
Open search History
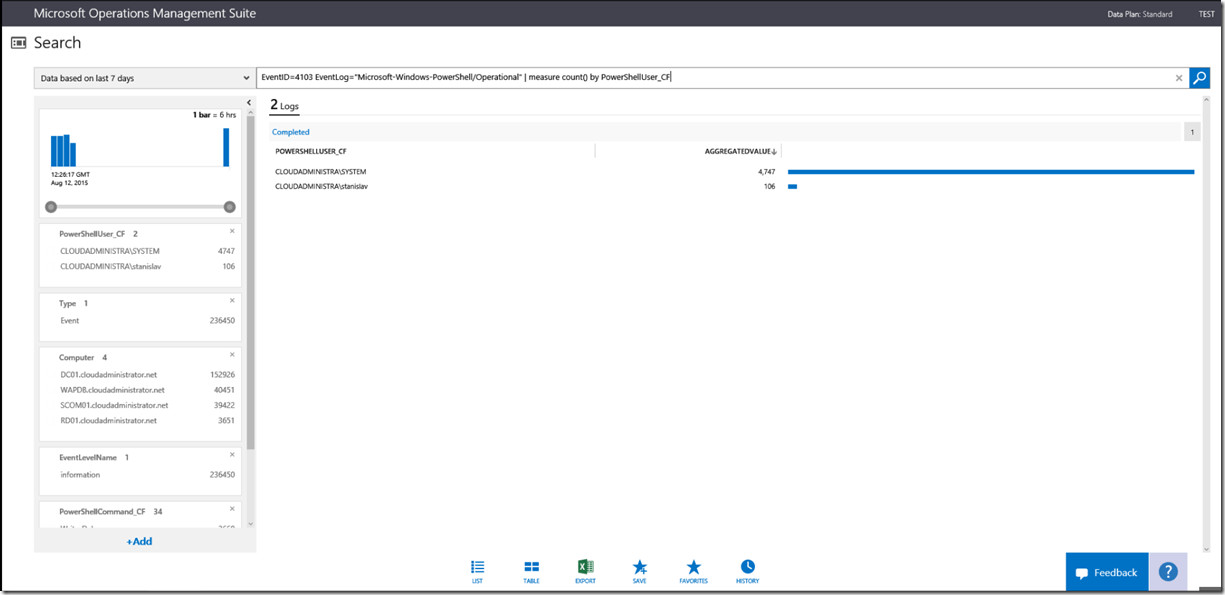pyautogui.click(x=747, y=571)
